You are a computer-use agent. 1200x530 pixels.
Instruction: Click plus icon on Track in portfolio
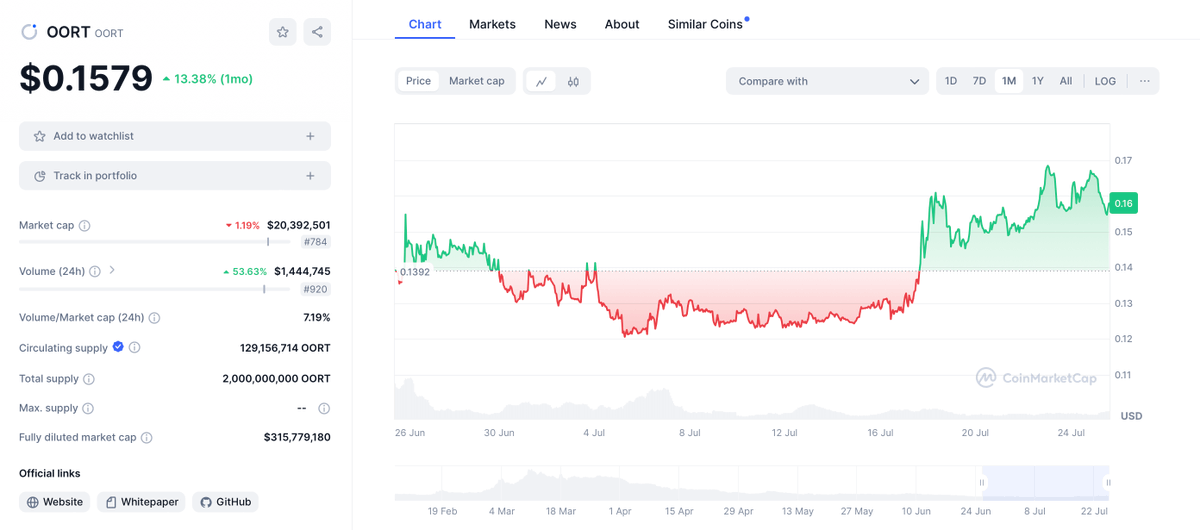310,176
